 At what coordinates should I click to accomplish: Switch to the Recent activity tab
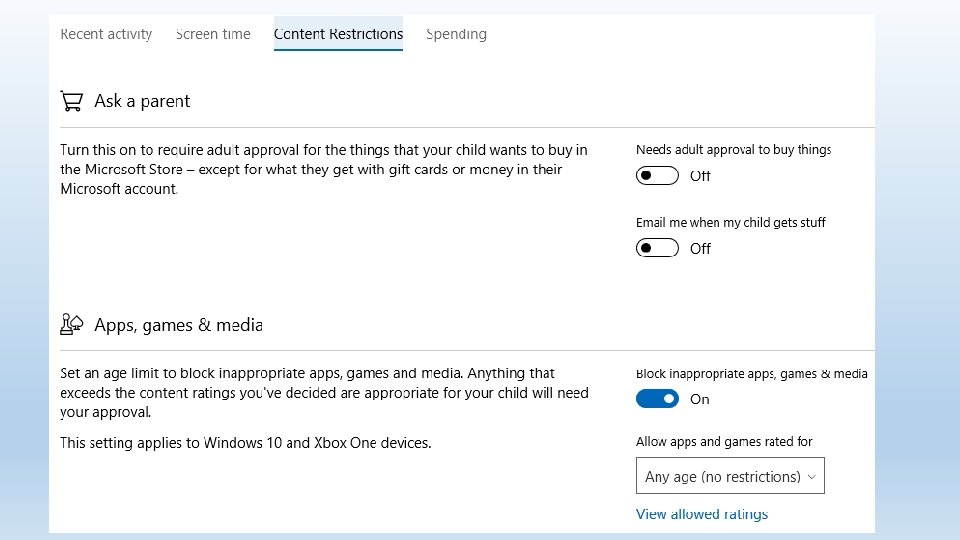106,34
